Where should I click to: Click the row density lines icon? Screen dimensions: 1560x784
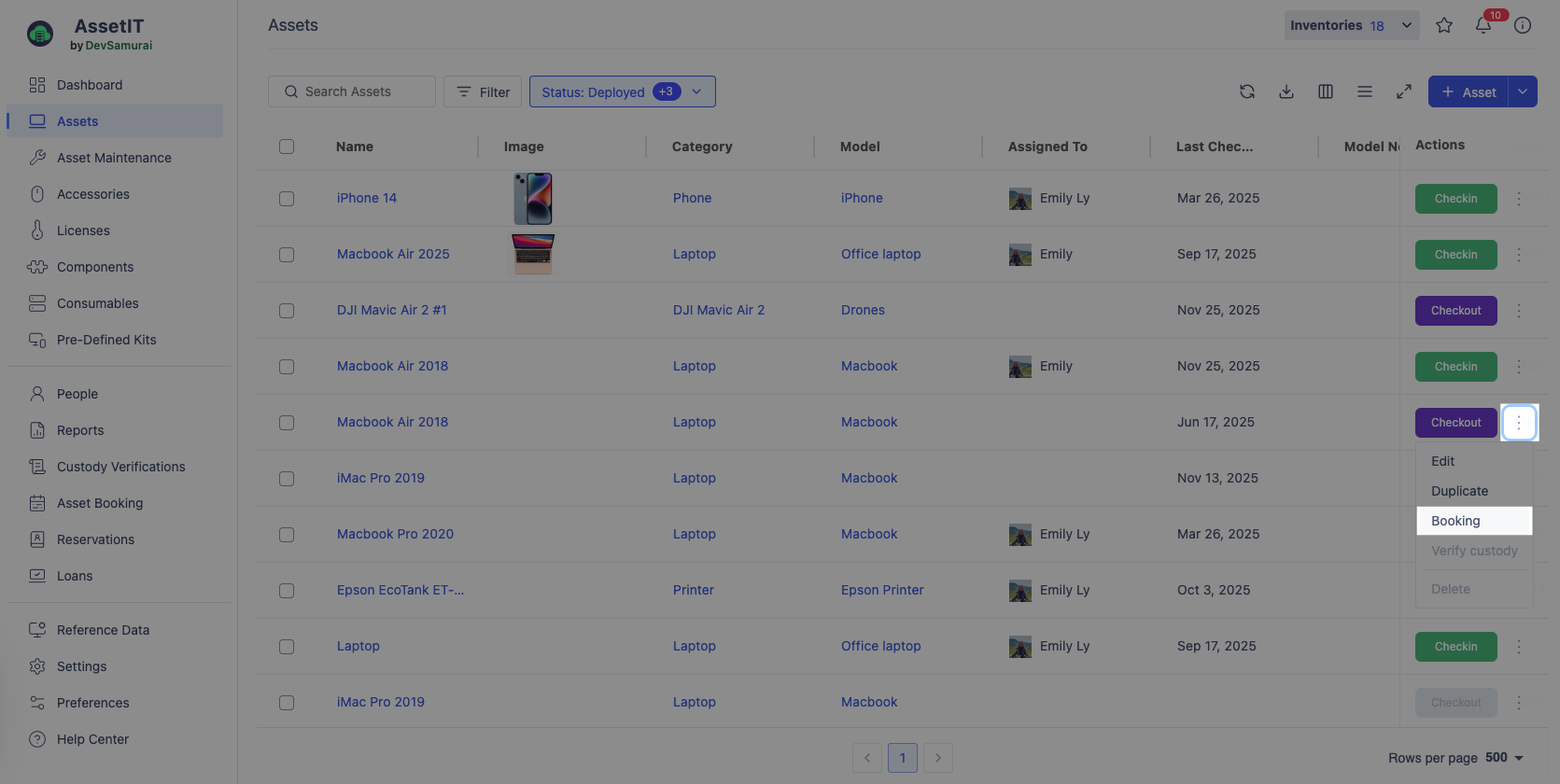(x=1364, y=91)
